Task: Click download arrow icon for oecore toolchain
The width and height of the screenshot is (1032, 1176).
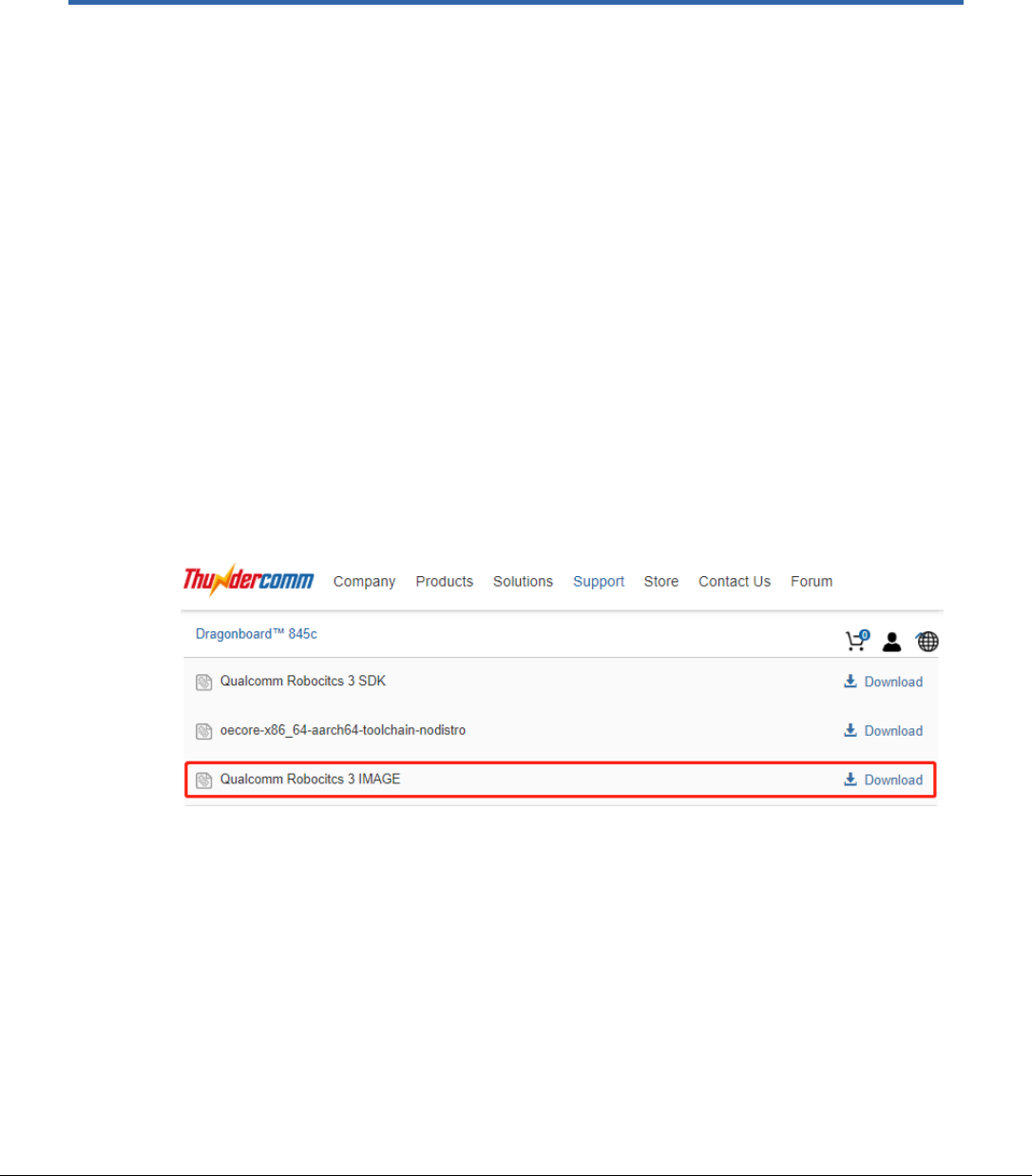Action: coord(850,730)
